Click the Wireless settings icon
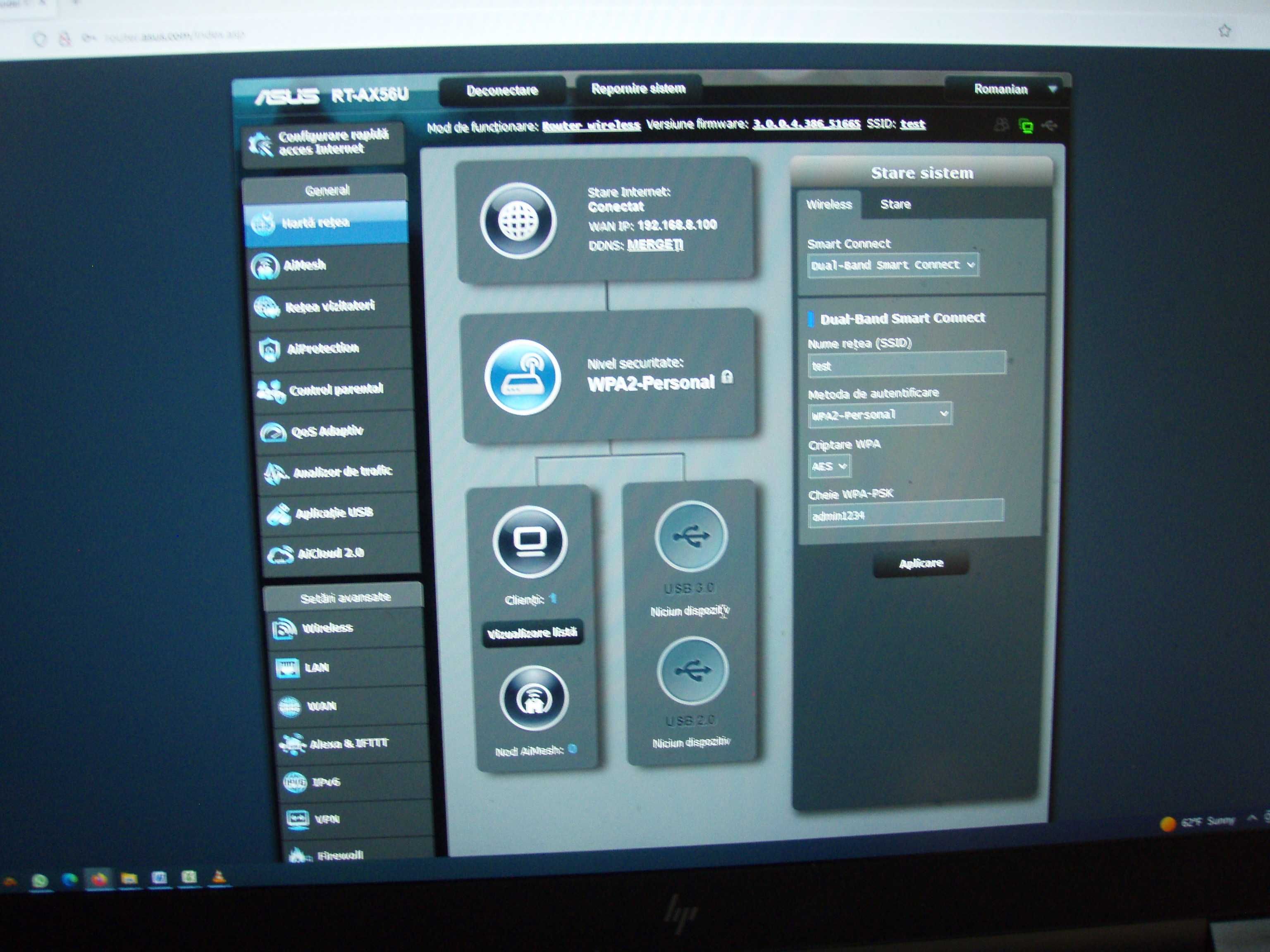Viewport: 1270px width, 952px height. (x=284, y=629)
